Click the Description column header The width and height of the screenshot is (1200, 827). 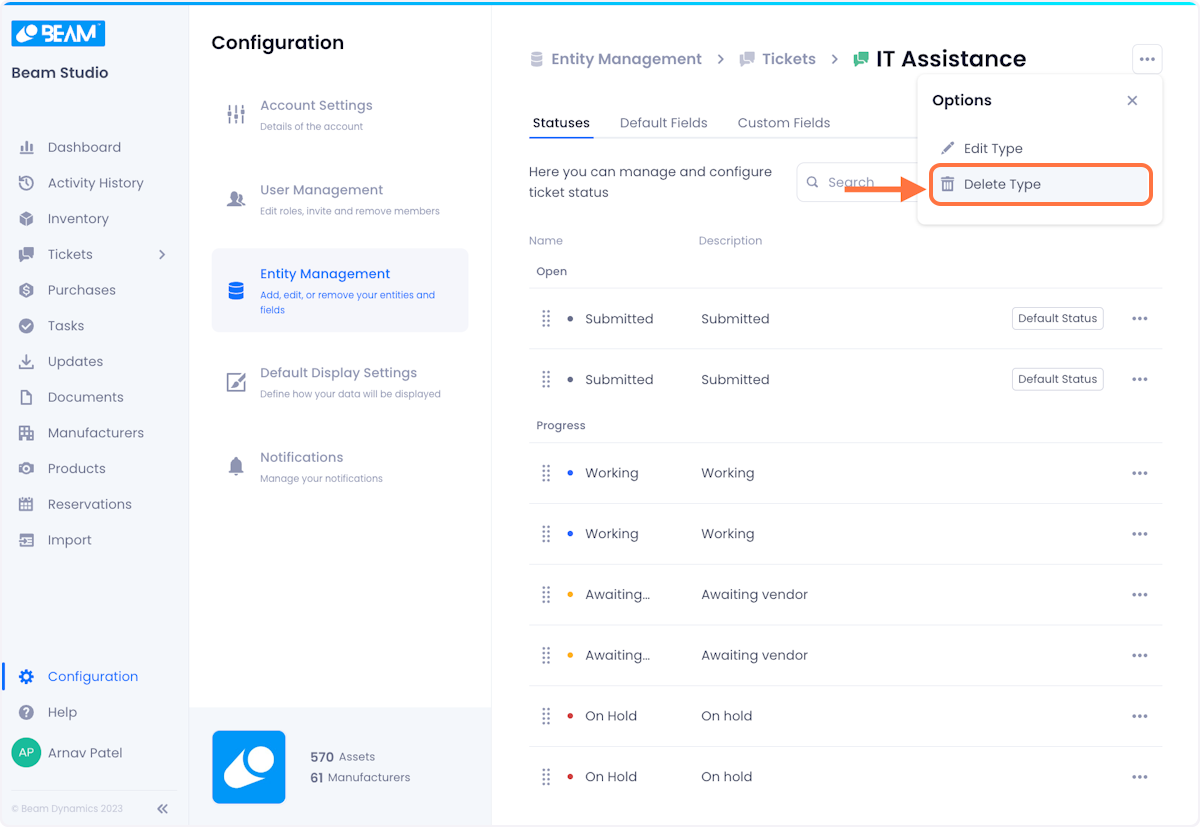tap(730, 241)
